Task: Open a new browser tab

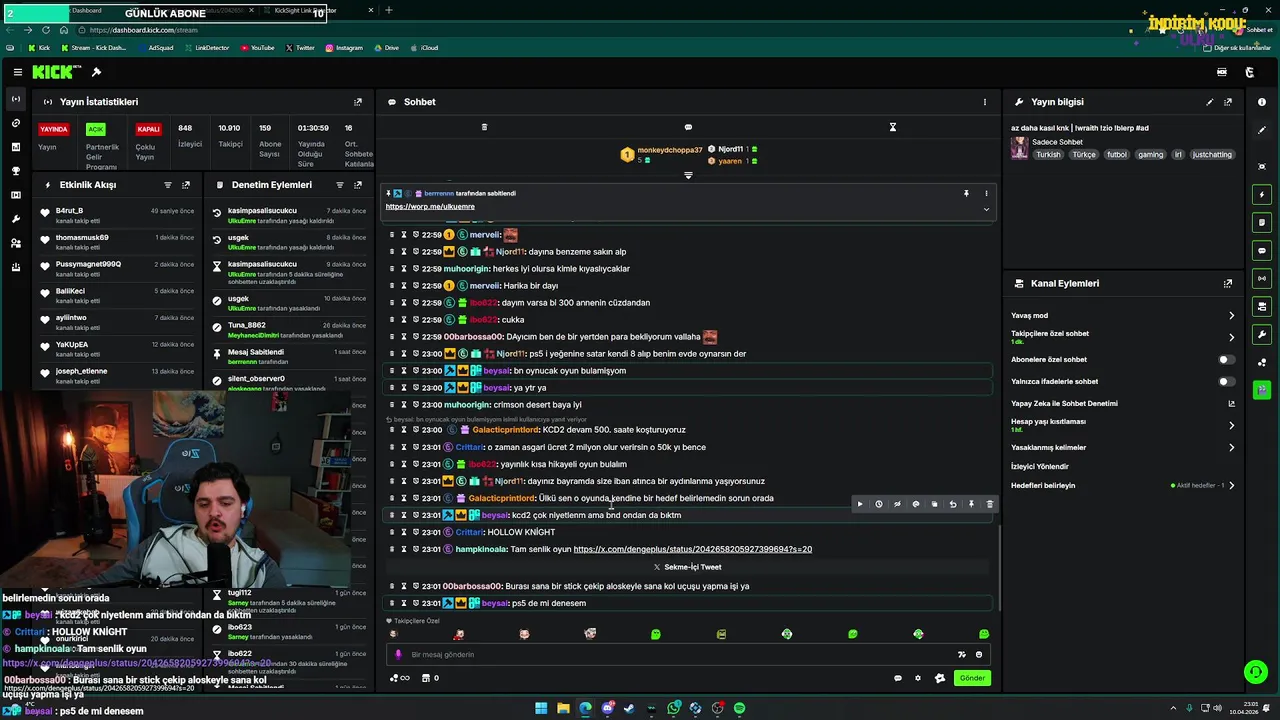Action: 389,10
